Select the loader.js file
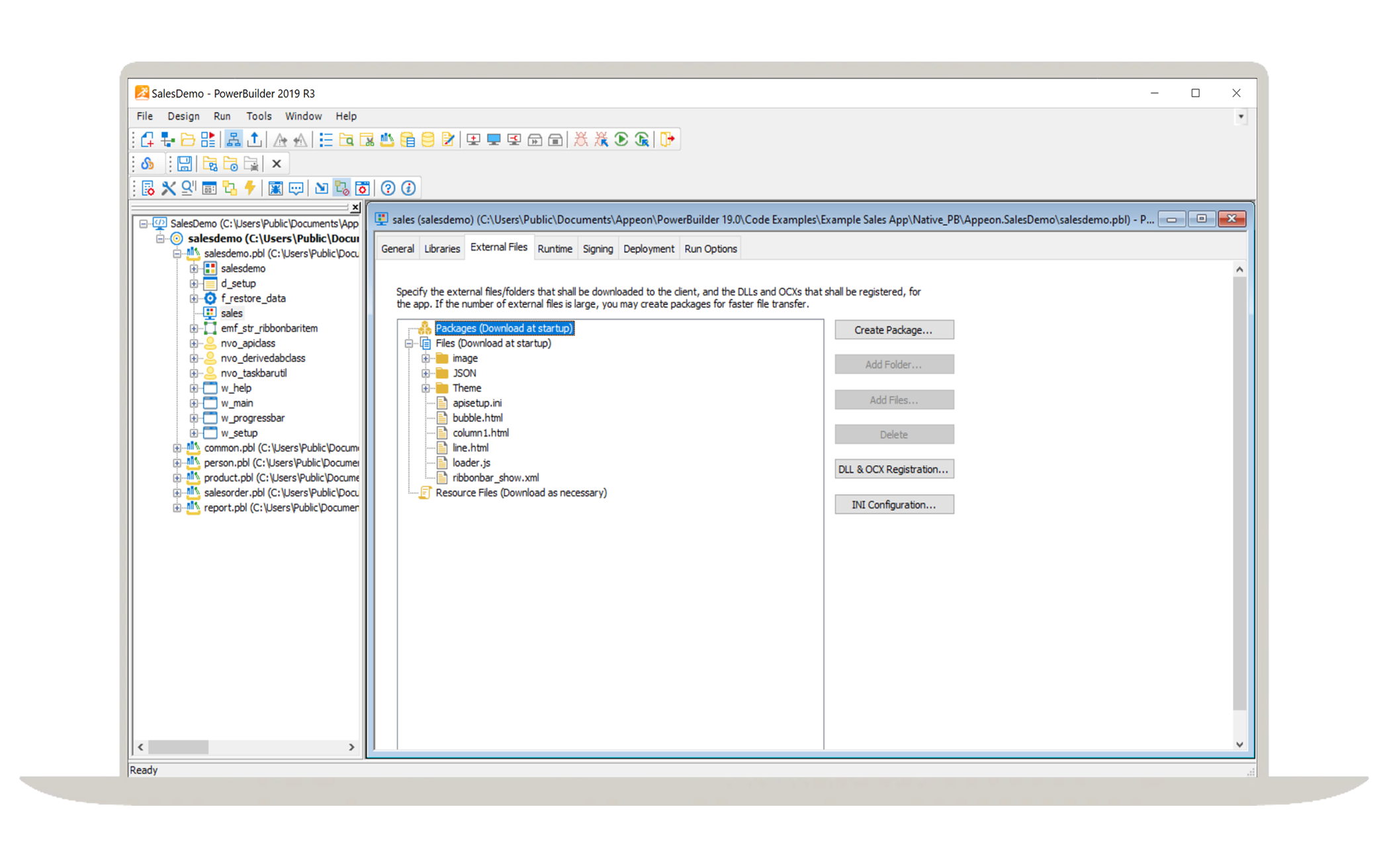The image size is (1389, 868). (470, 462)
